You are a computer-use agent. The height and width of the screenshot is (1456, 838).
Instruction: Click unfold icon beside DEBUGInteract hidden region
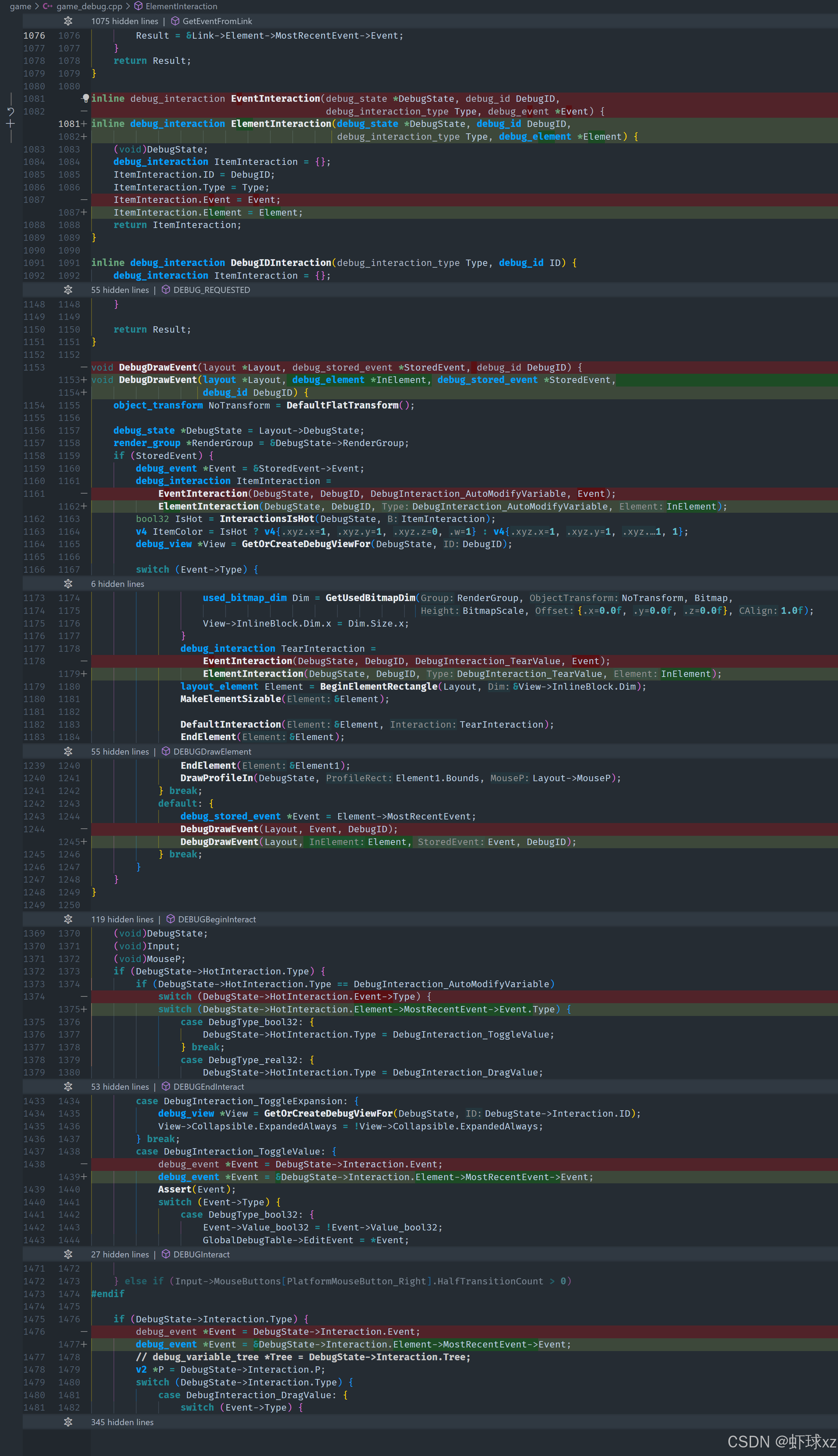tap(68, 1255)
